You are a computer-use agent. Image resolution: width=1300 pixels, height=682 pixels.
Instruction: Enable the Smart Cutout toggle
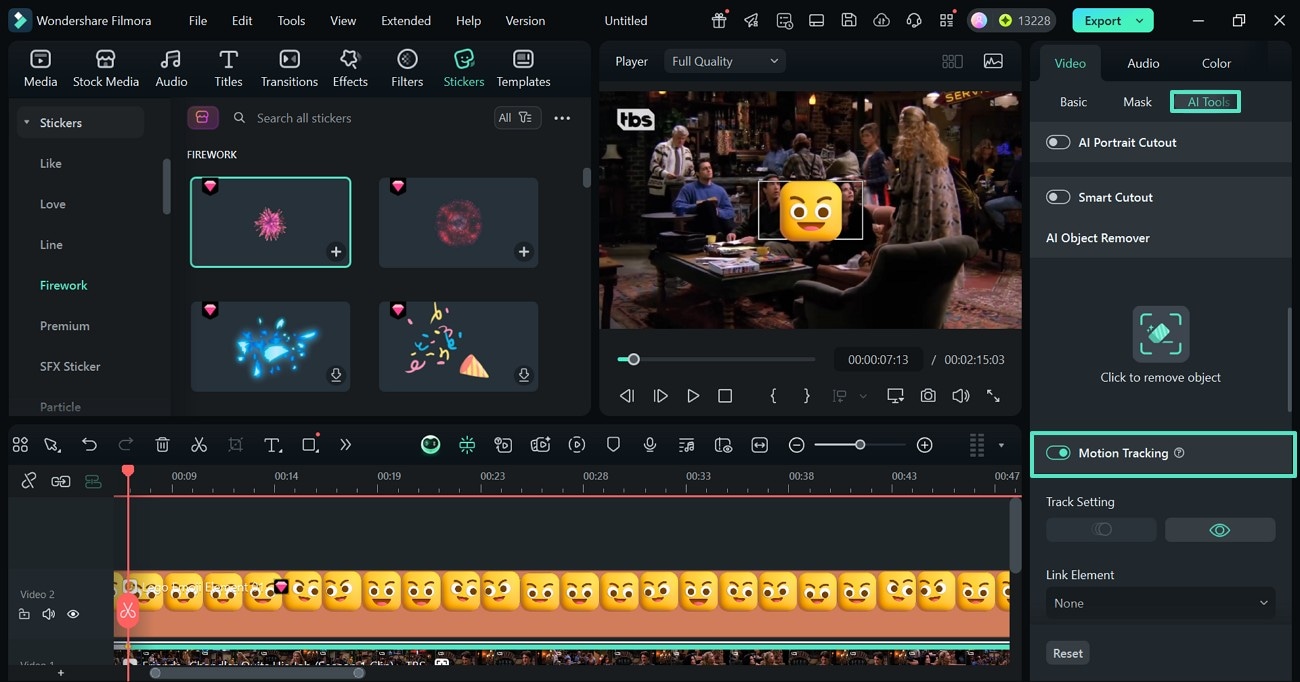pyautogui.click(x=1057, y=197)
